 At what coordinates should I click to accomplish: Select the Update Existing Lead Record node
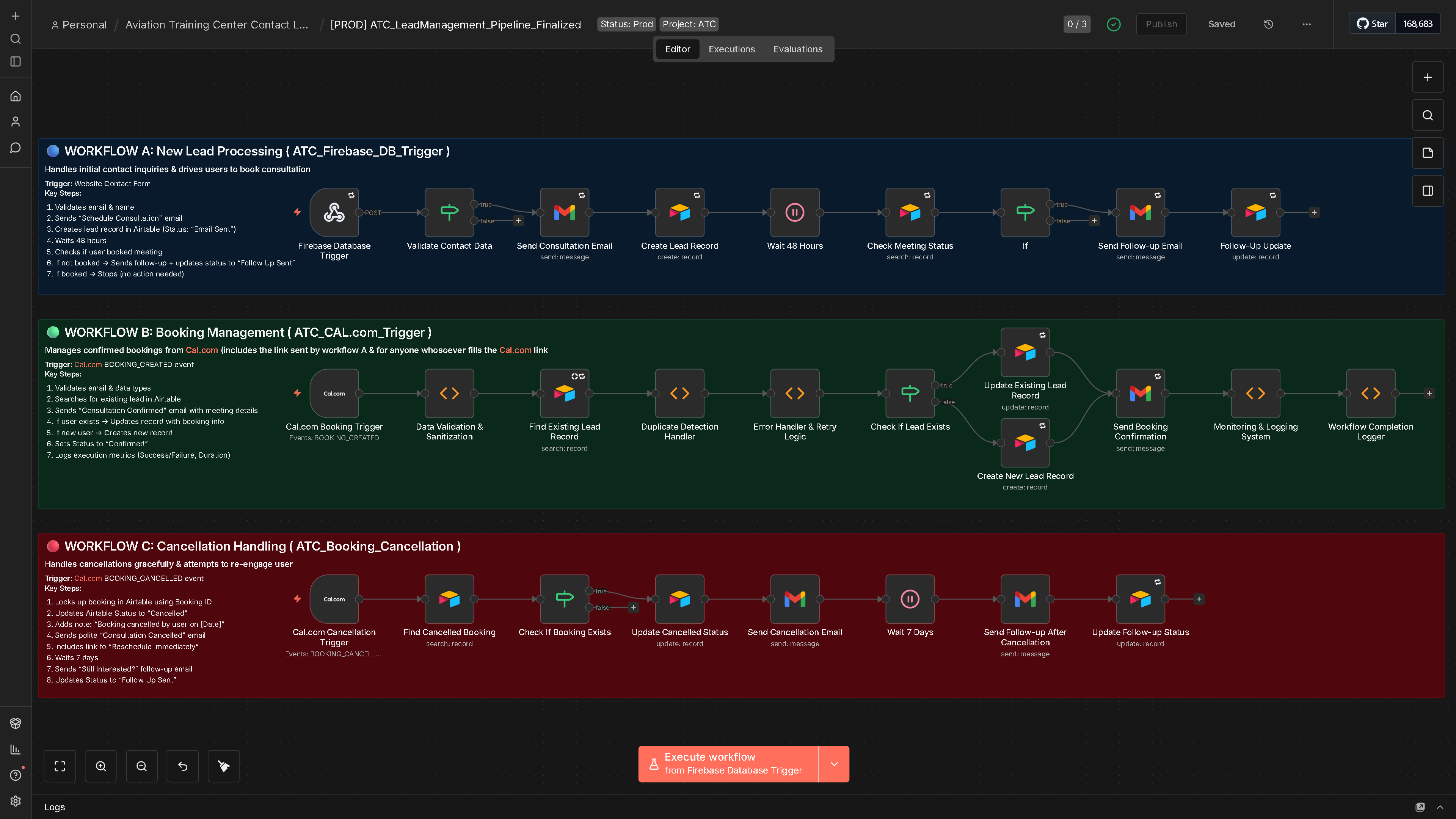(x=1025, y=352)
